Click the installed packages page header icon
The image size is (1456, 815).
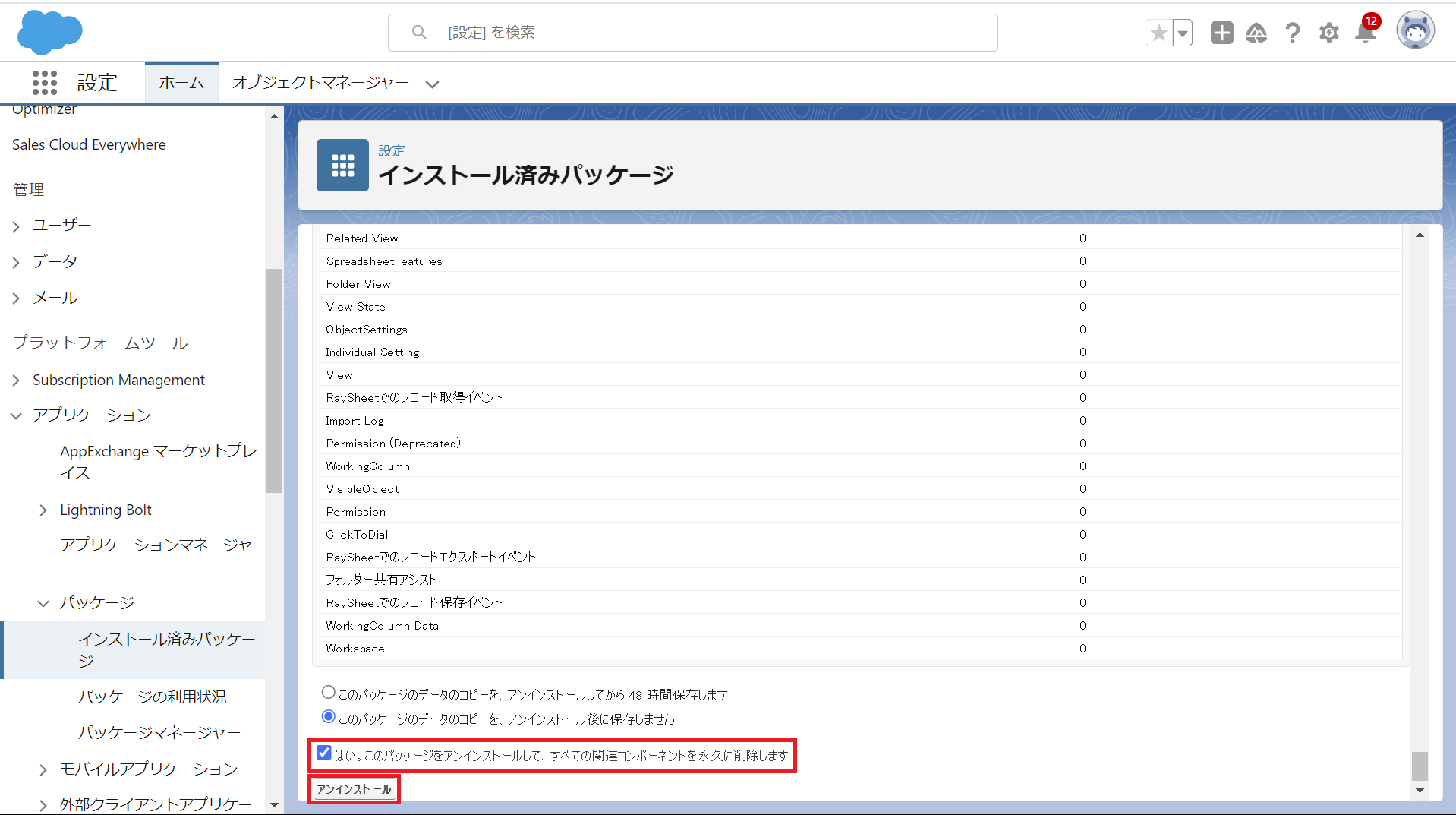(342, 165)
